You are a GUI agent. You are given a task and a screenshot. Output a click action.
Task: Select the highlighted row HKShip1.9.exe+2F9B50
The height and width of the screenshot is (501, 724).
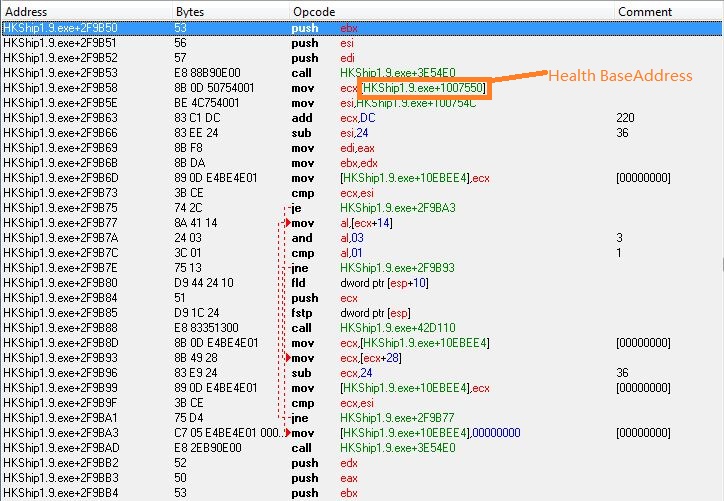click(x=362, y=28)
